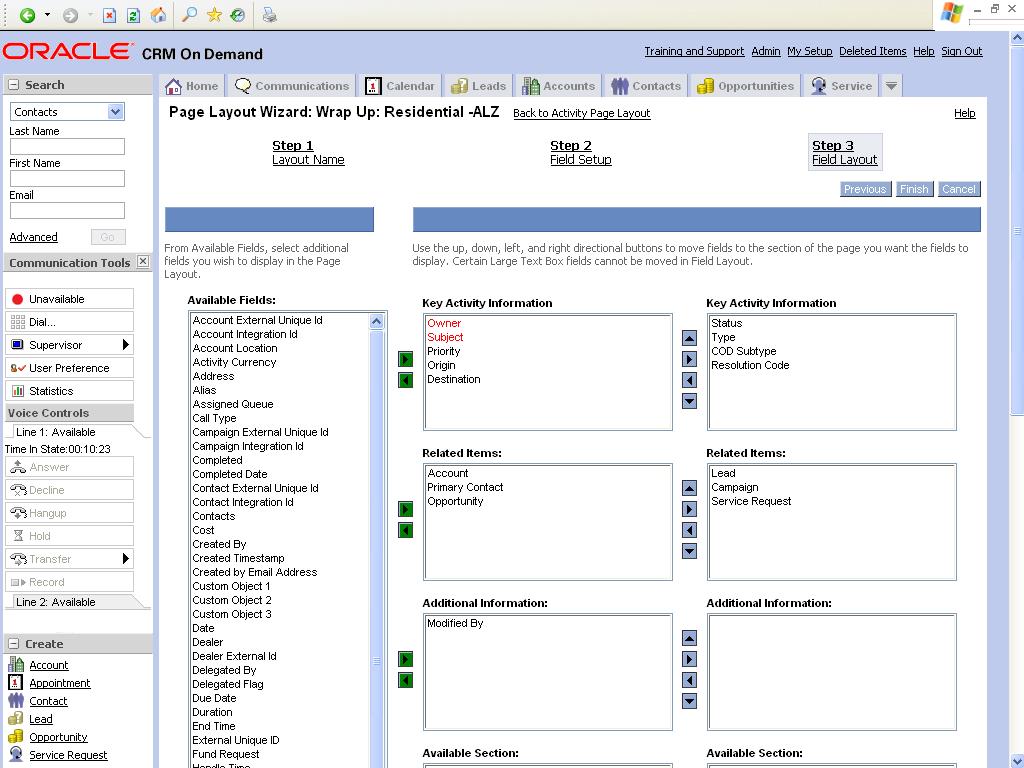The image size is (1024, 768).
Task: Click the Finish button
Action: 914,189
